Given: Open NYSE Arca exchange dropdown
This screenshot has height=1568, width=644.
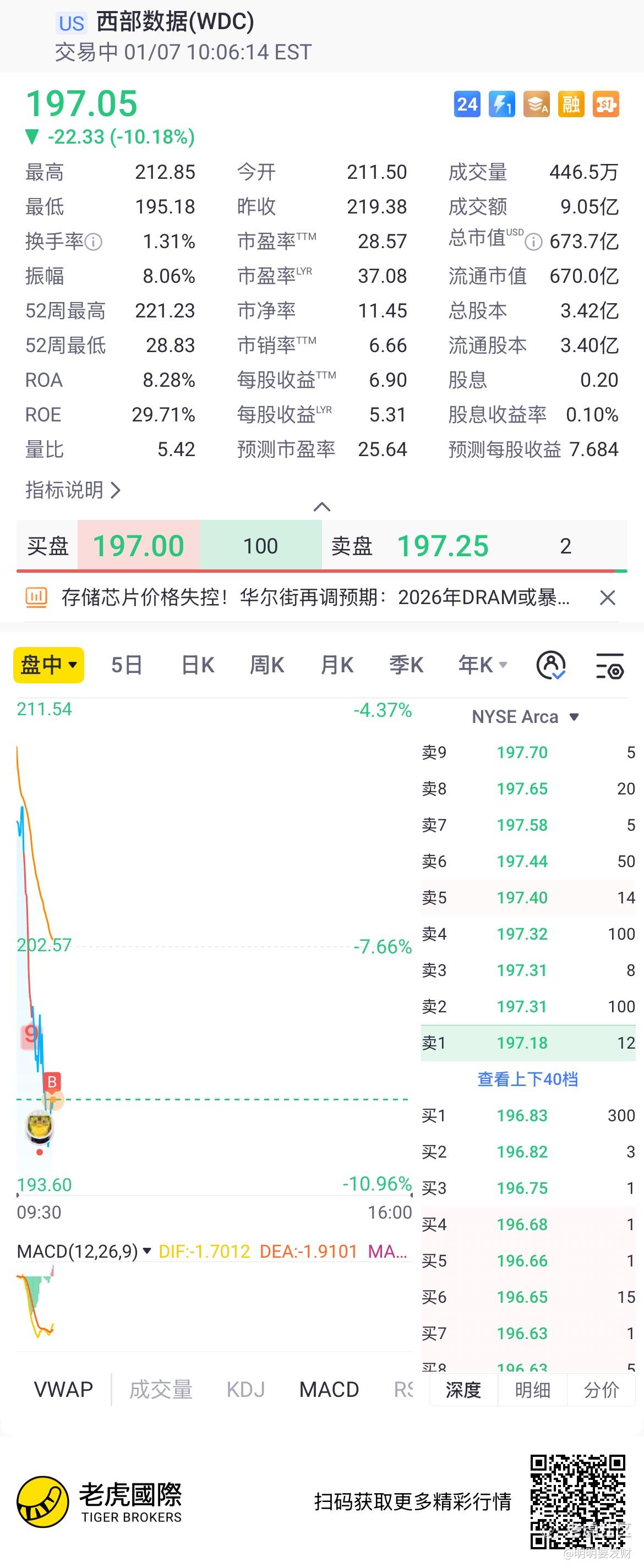Looking at the screenshot, I should coord(525,717).
